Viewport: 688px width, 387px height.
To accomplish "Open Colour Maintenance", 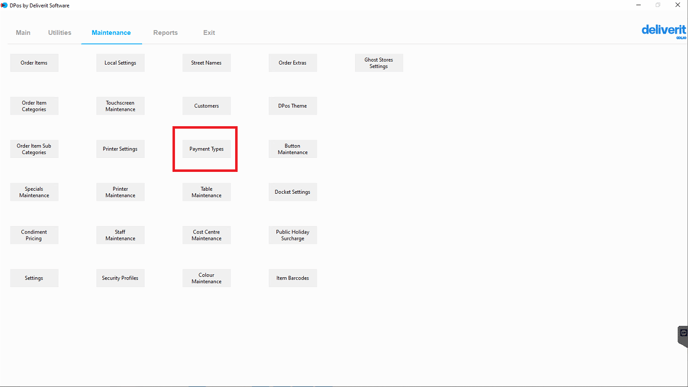I will pyautogui.click(x=206, y=278).
